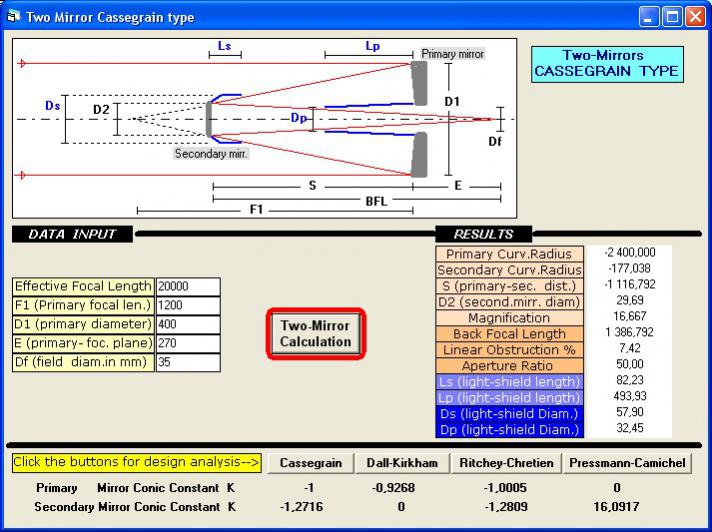Screen dimensions: 712x532
Task: Click the Lp light-shield length value 493,93
Action: point(630,396)
